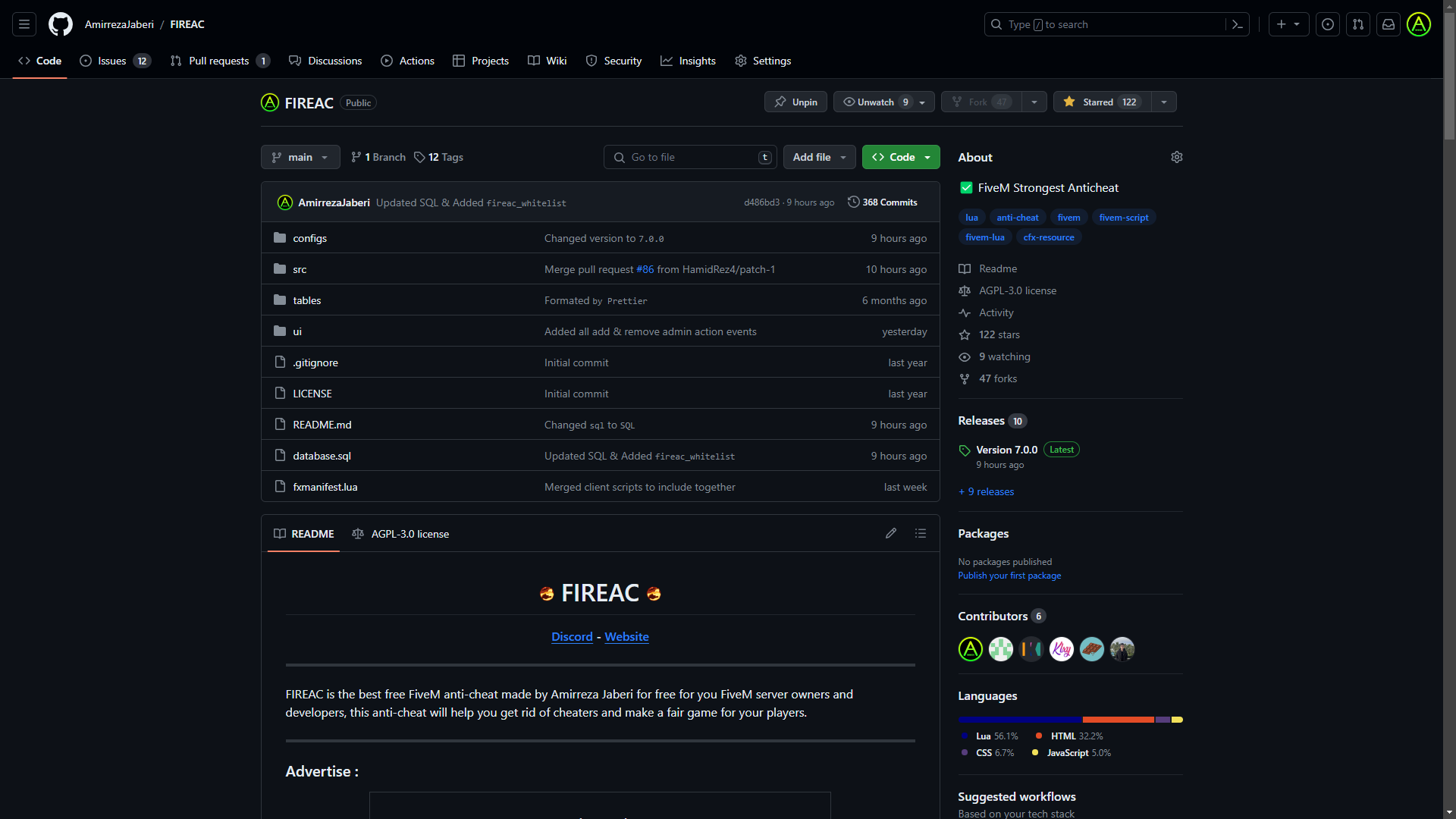
Task: Click the commit author avatar
Action: tap(285, 202)
